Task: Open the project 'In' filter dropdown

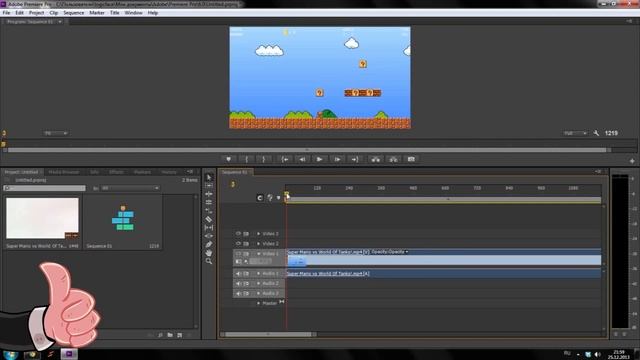Action: click(x=130, y=188)
